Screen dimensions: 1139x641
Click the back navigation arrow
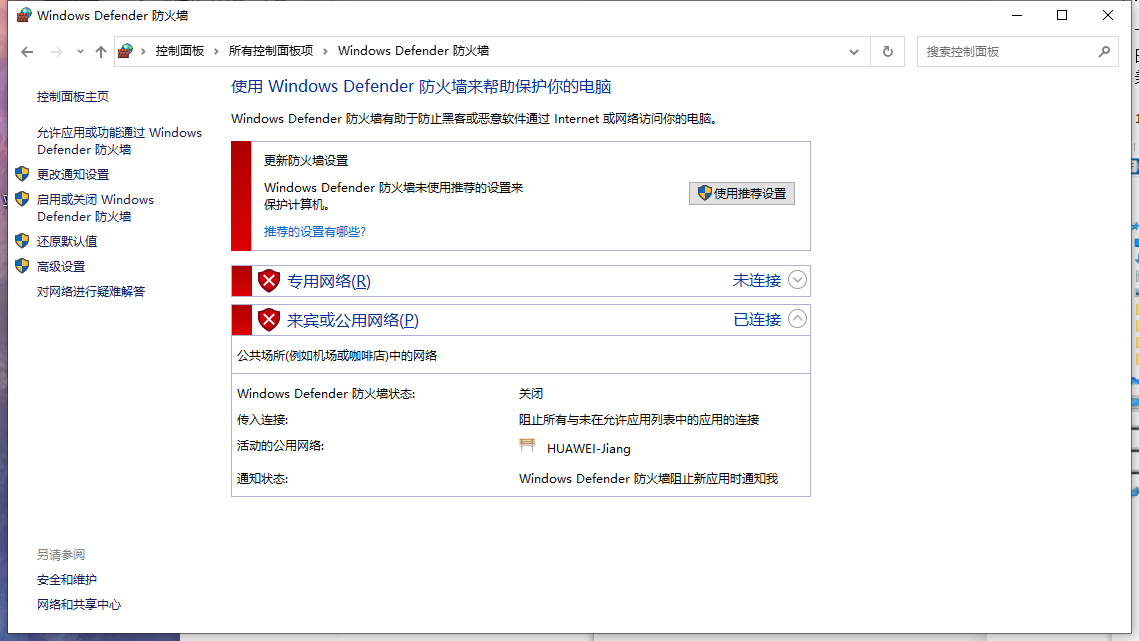[x=27, y=51]
